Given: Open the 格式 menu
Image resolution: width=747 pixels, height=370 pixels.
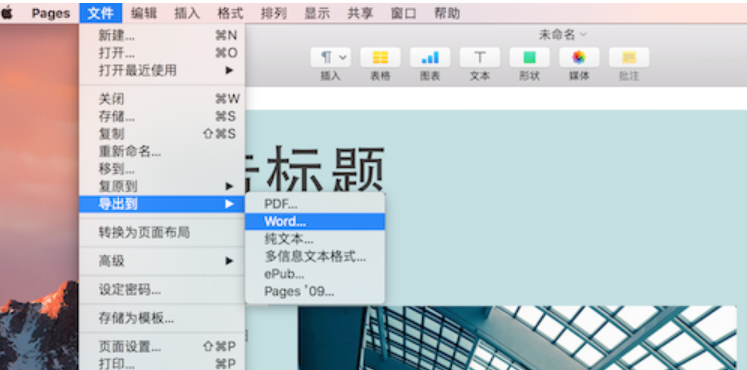Looking at the screenshot, I should 230,13.
